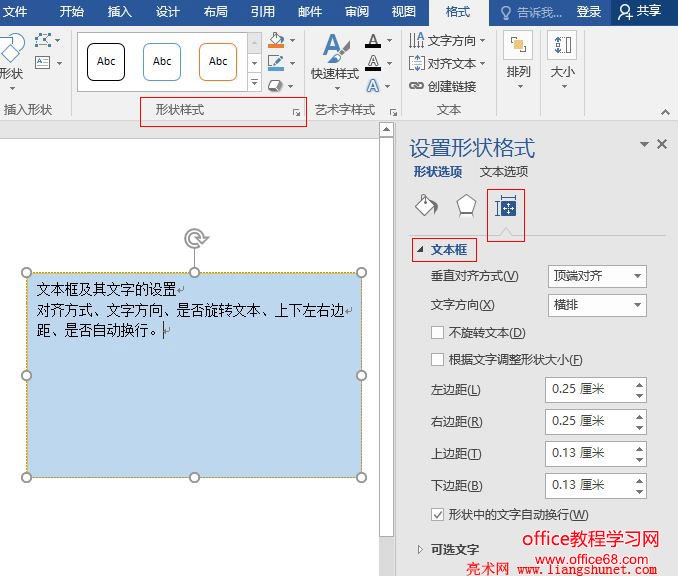The height and width of the screenshot is (576, 678).
Task: Uncheck 形状中的文字自动换行 checkbox
Action: [437, 514]
